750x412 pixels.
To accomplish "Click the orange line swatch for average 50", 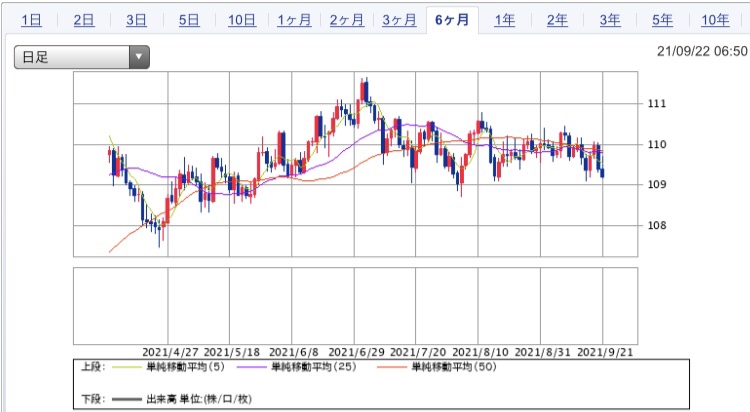I will click(391, 367).
